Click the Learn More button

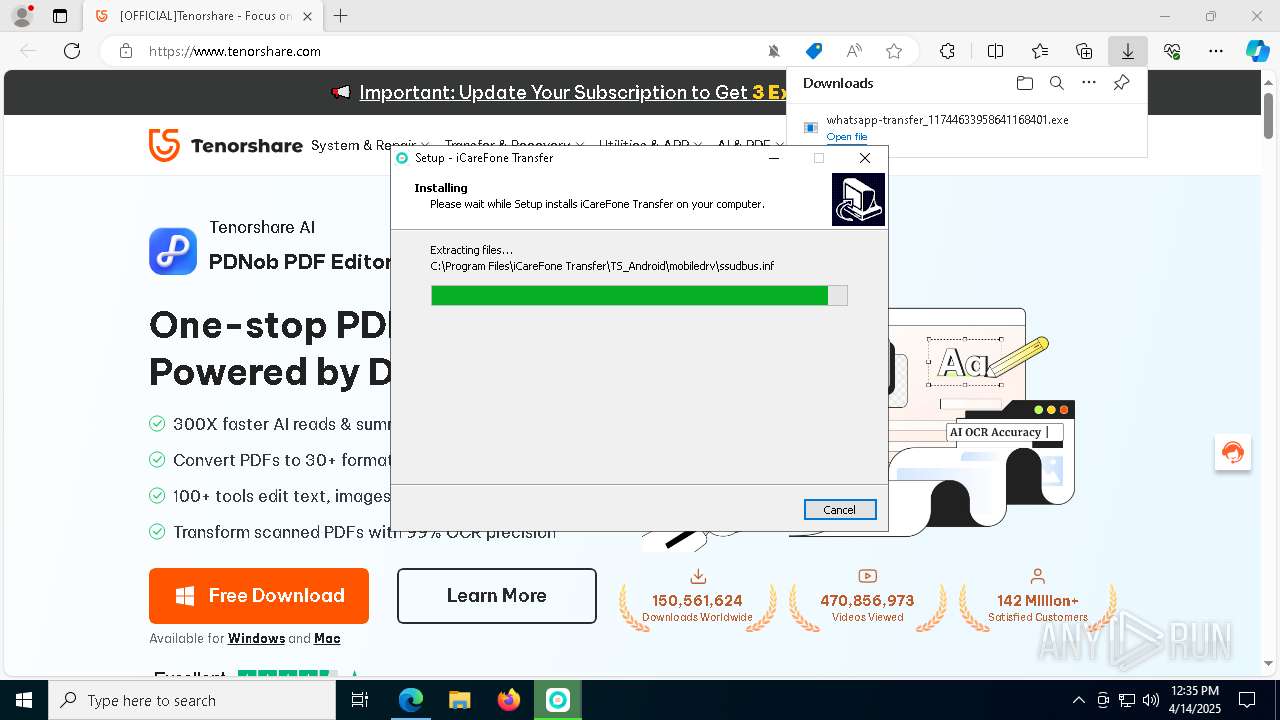click(x=497, y=596)
